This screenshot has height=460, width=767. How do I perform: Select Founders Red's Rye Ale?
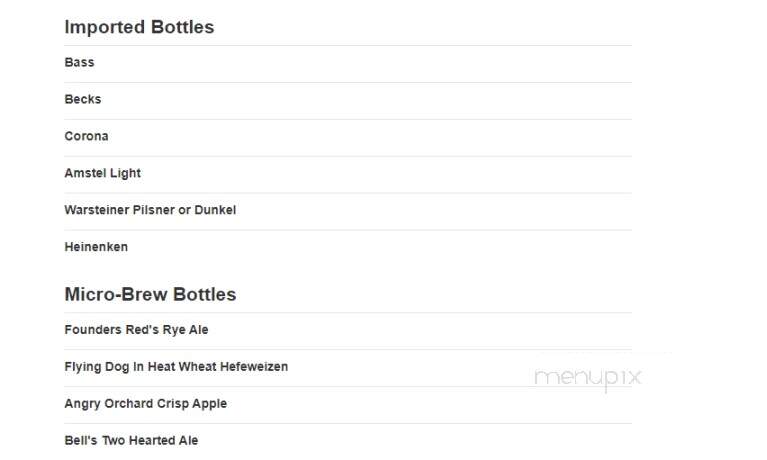136,330
